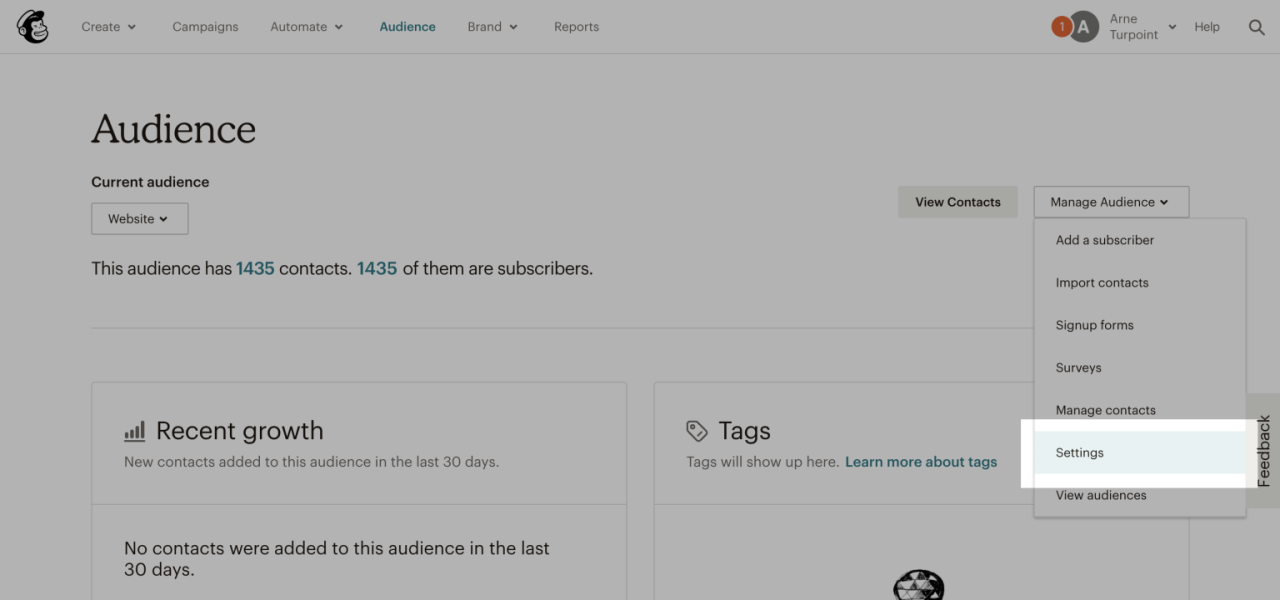Click 'No contacts were added' message
This screenshot has height=600, width=1280.
click(337, 559)
